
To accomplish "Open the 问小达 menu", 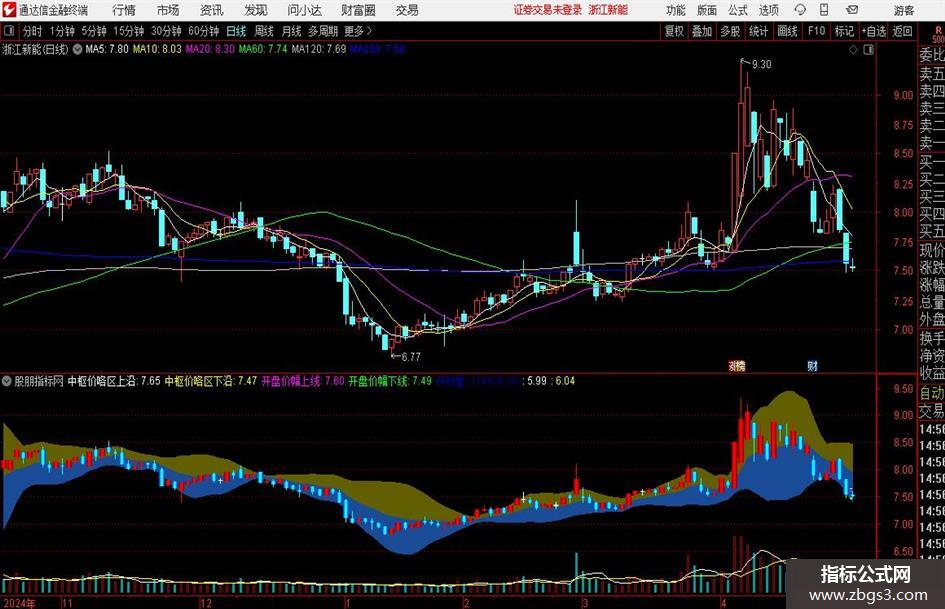I will [304, 10].
